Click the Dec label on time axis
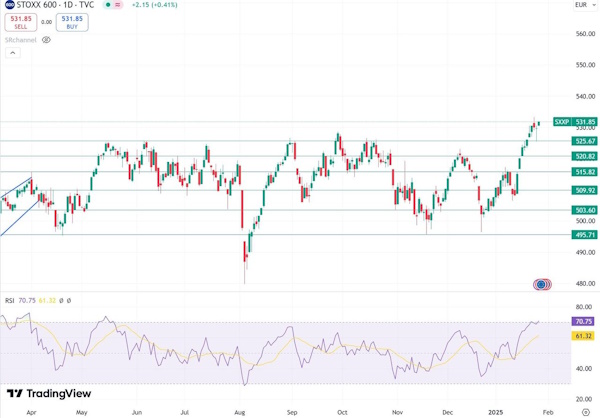The image size is (600, 418). pyautogui.click(x=447, y=413)
